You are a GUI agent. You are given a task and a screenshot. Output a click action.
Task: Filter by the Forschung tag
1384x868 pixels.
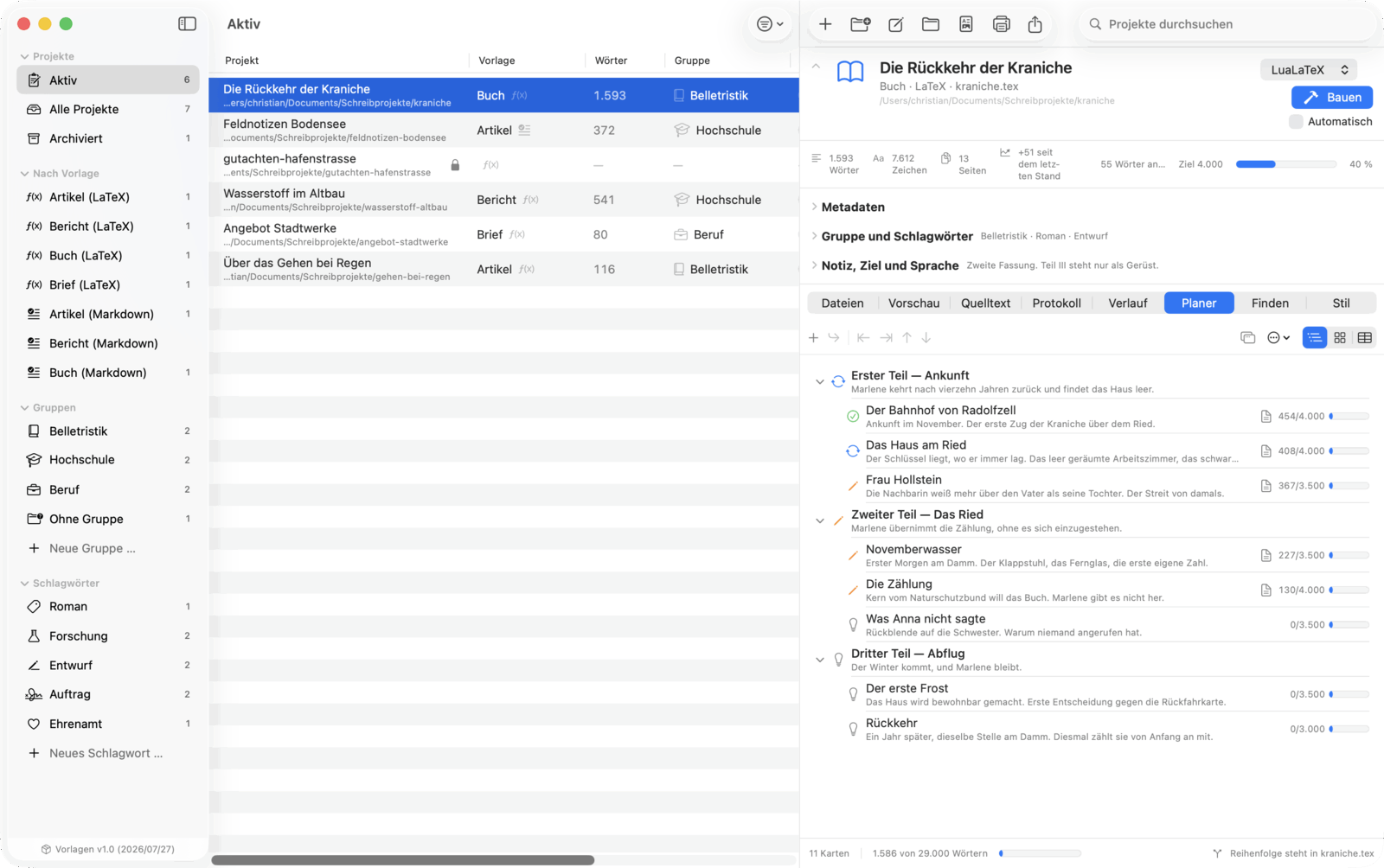[x=108, y=636]
